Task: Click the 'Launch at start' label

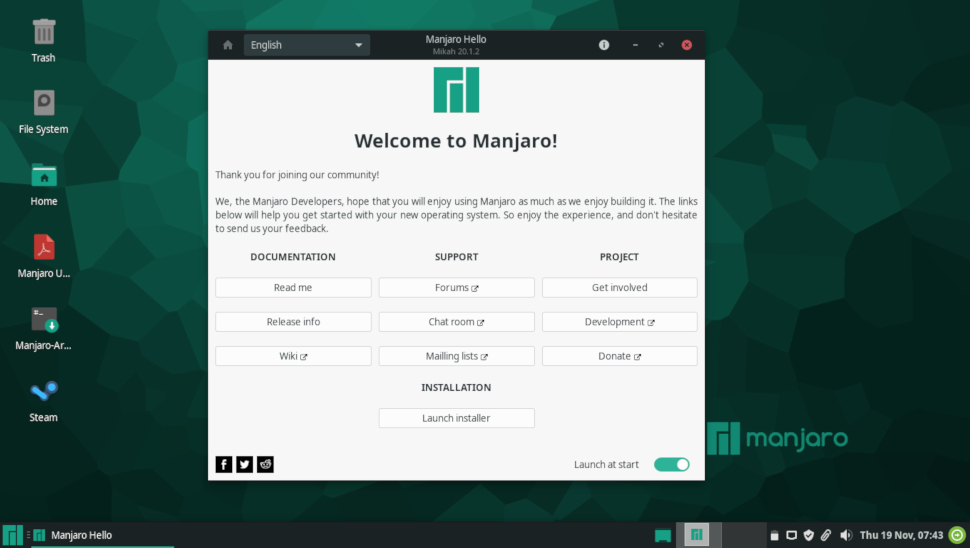Action: pos(606,465)
